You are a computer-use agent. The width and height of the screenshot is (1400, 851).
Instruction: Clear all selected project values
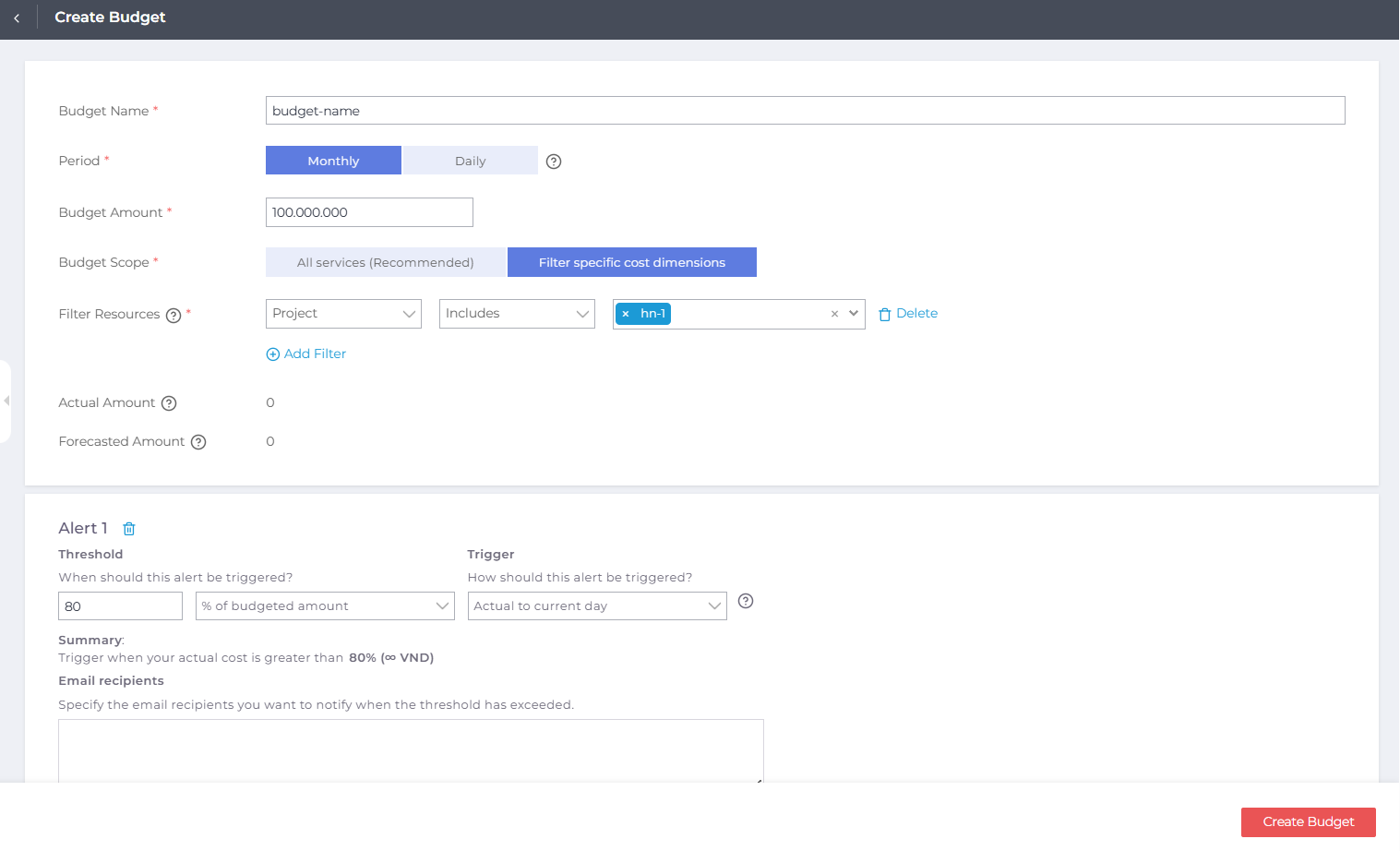834,314
